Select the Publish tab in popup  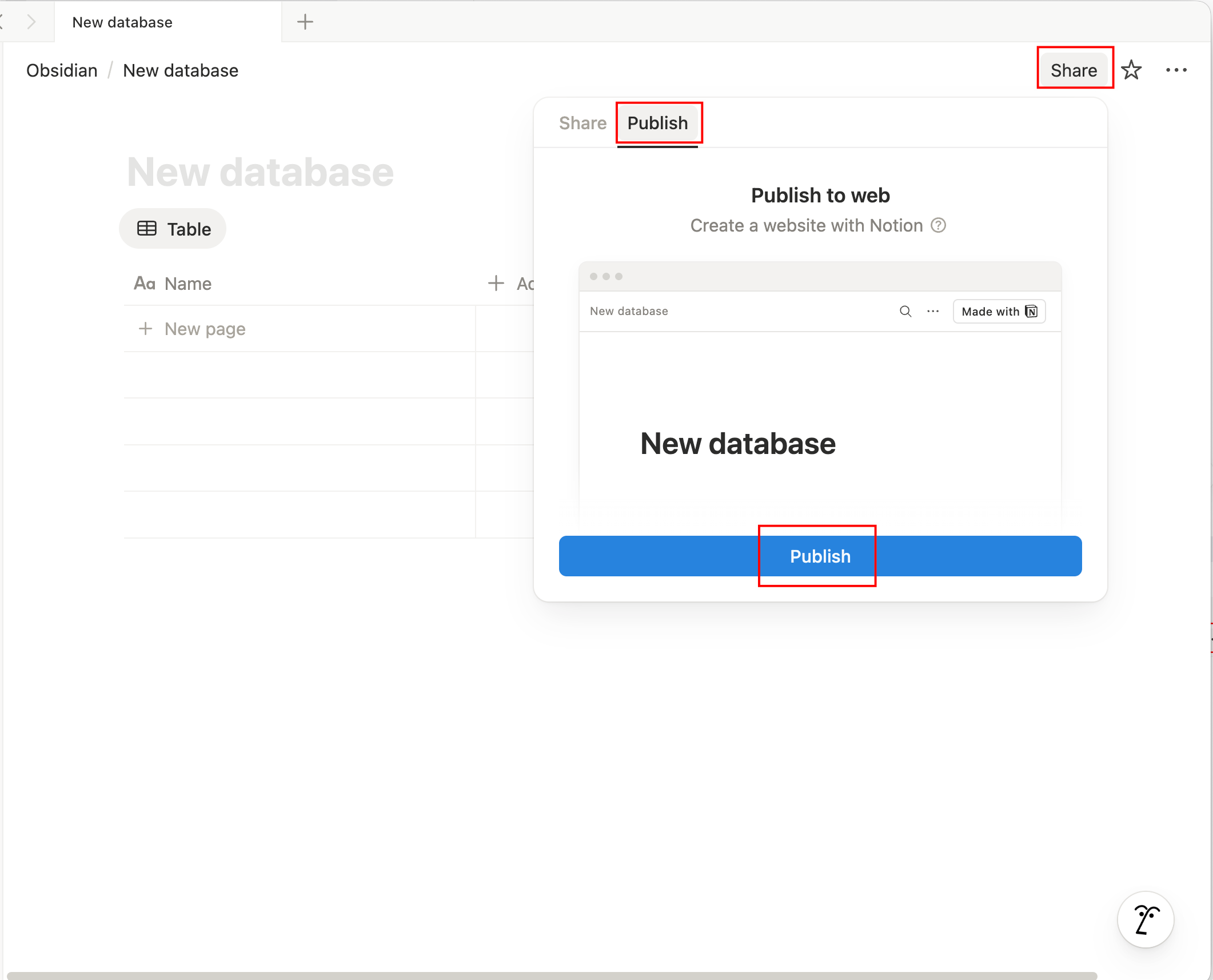(x=657, y=123)
